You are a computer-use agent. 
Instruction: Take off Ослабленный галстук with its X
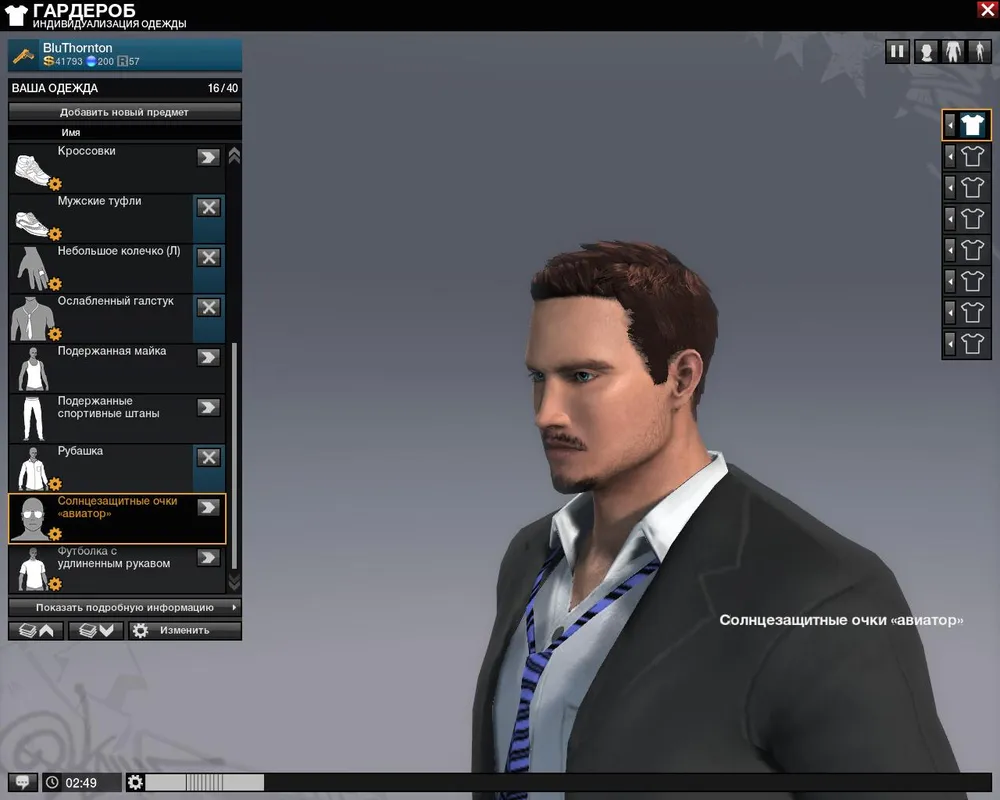209,307
